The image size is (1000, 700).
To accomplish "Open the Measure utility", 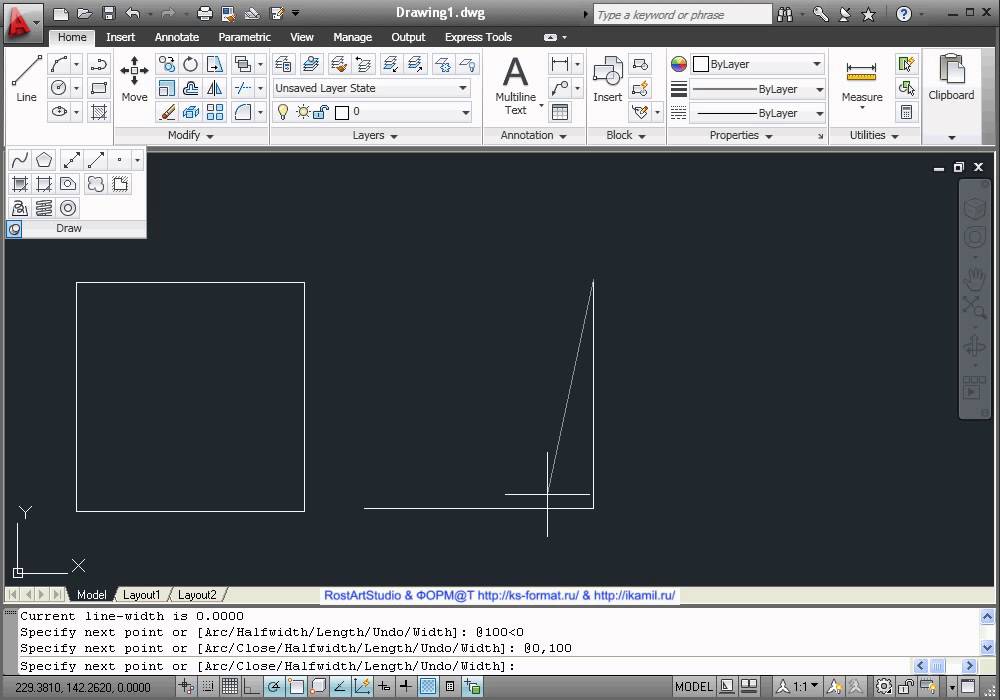I will pos(861,81).
